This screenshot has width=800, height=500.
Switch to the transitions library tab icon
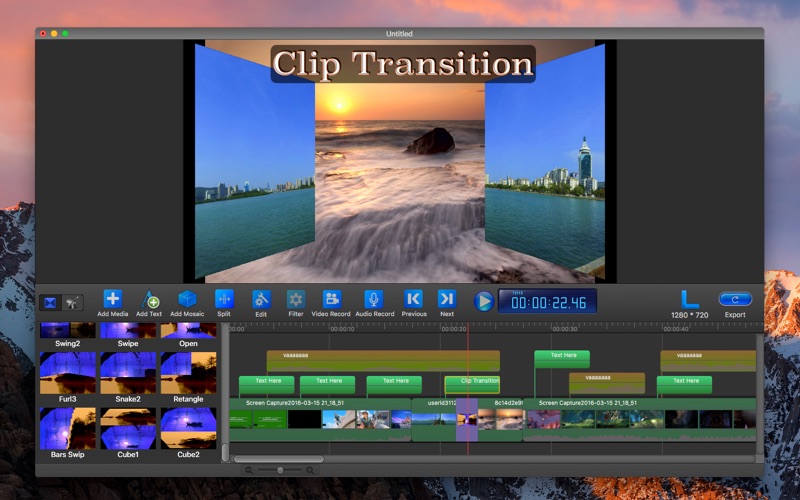coord(50,303)
